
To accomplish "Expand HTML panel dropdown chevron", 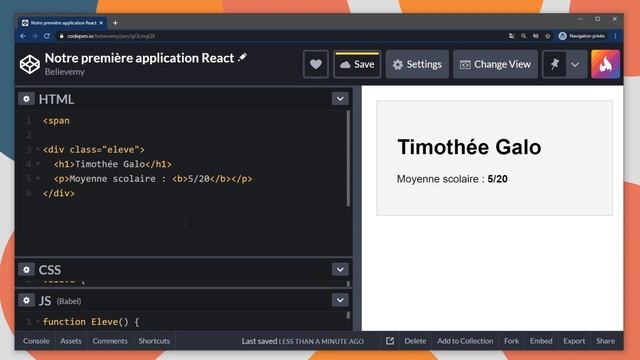I will point(340,99).
